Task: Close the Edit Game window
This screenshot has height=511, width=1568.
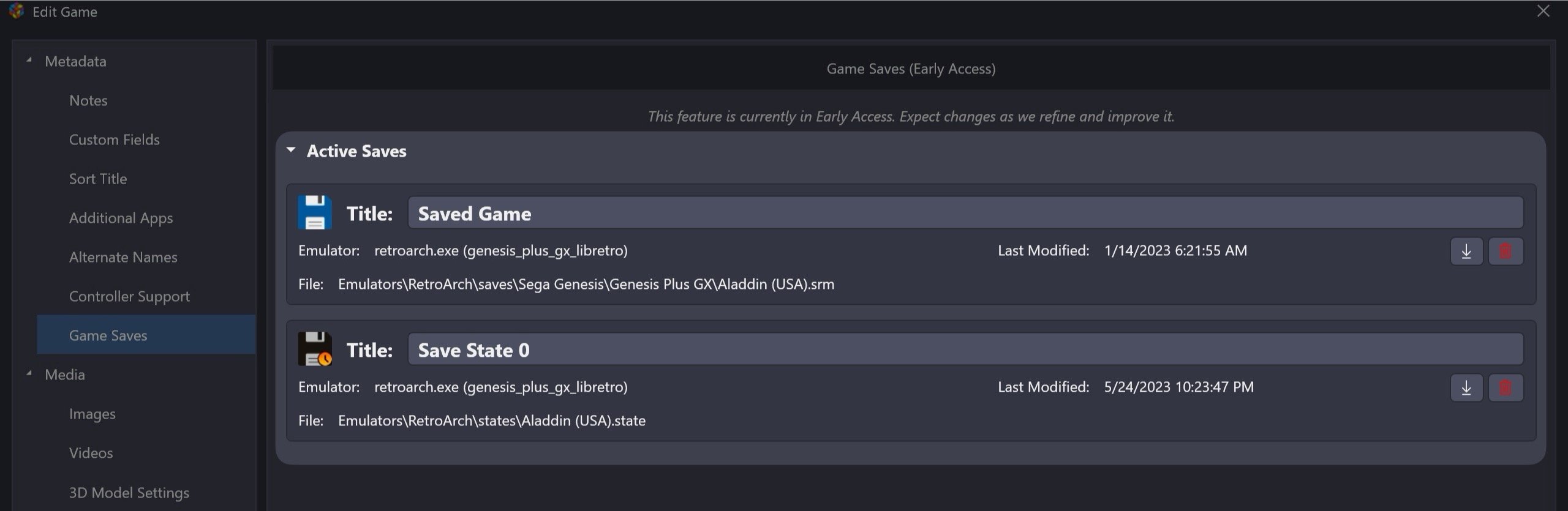Action: tap(1543, 11)
